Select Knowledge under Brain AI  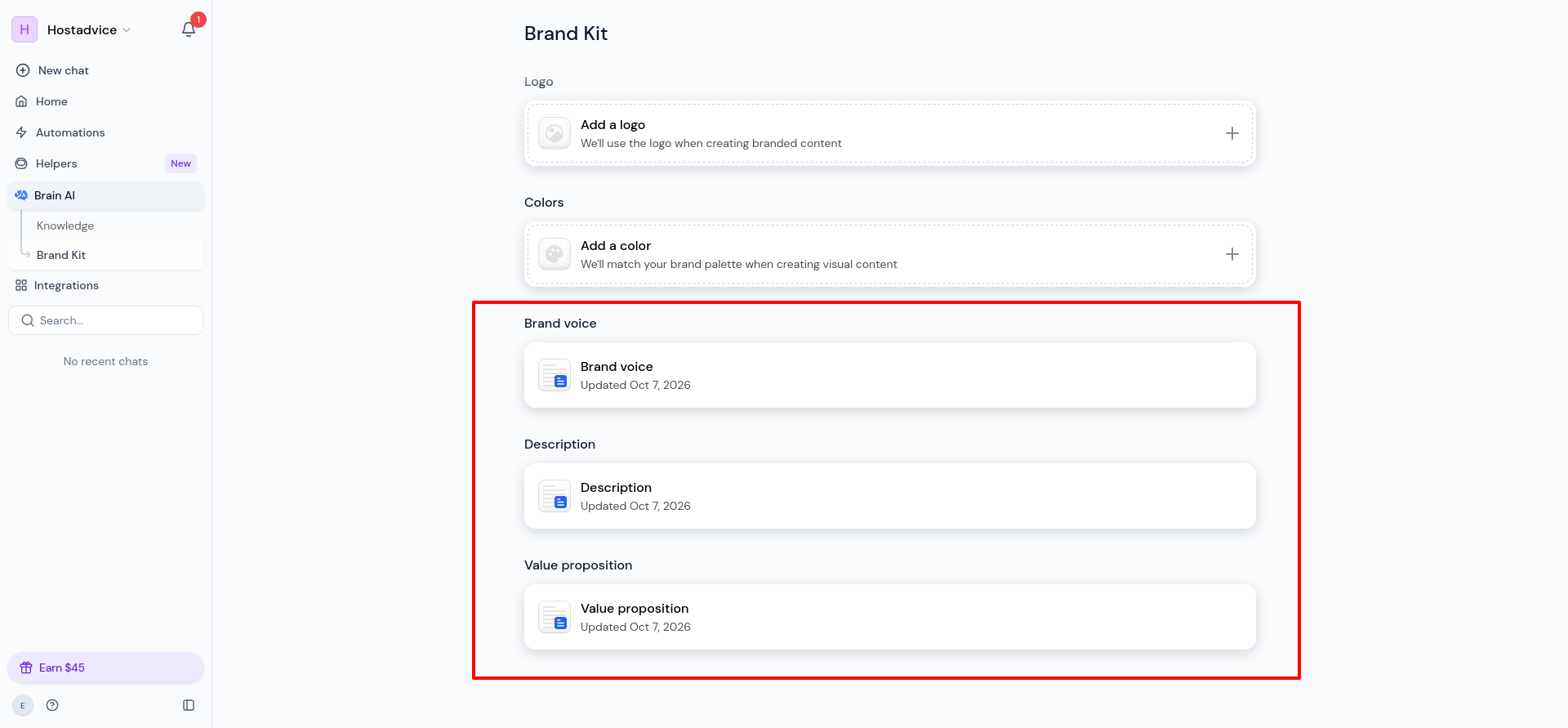65,226
